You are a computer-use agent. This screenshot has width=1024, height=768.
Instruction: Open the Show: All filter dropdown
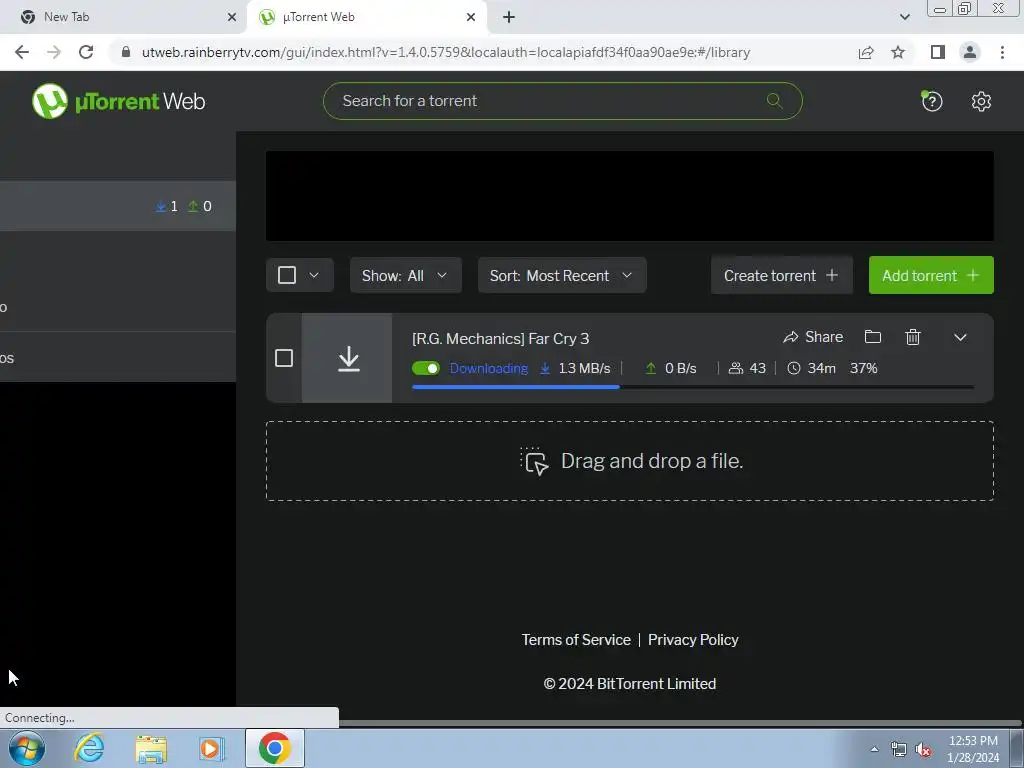pos(406,275)
